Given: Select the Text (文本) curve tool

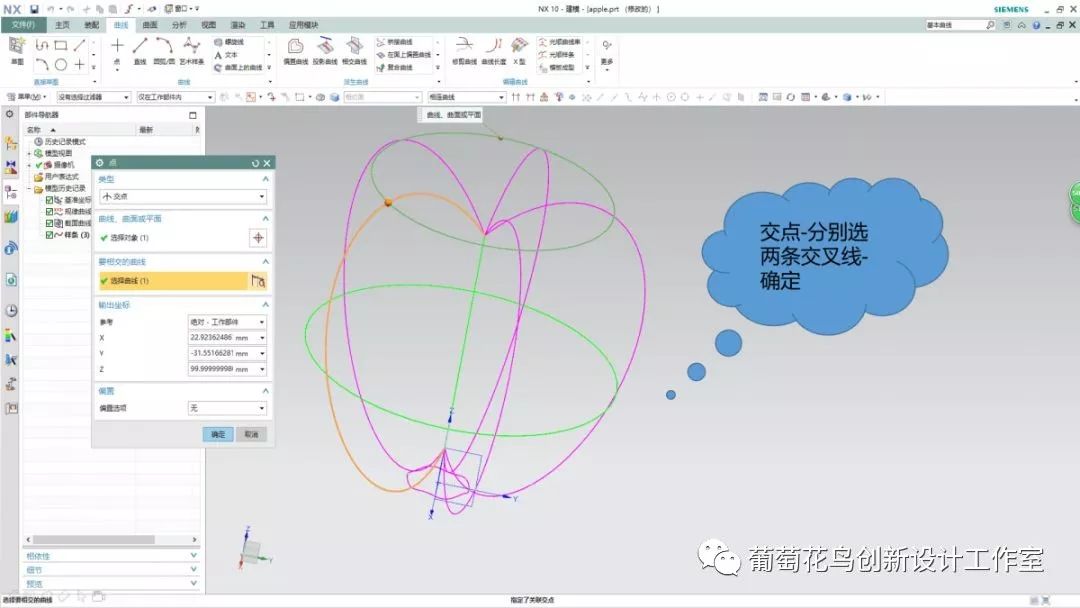Looking at the screenshot, I should [226, 54].
